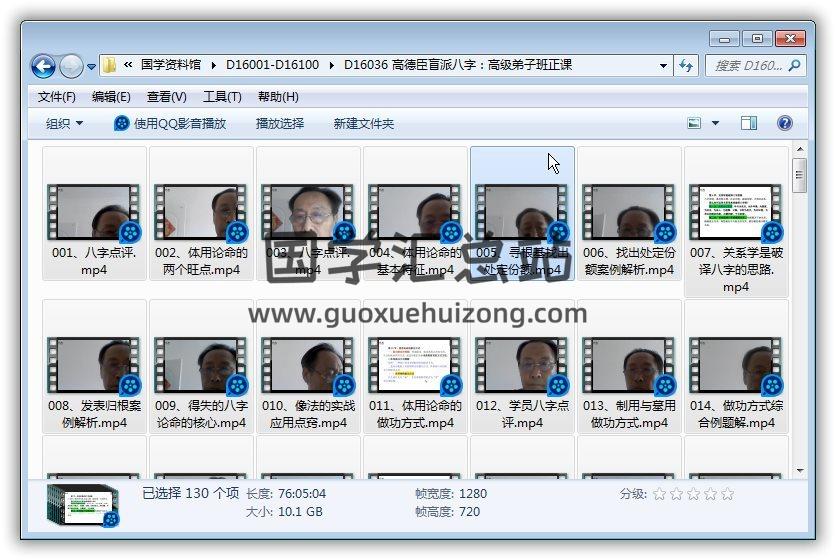Click the magnifier search icon
836x560 pixels.
[x=794, y=66]
